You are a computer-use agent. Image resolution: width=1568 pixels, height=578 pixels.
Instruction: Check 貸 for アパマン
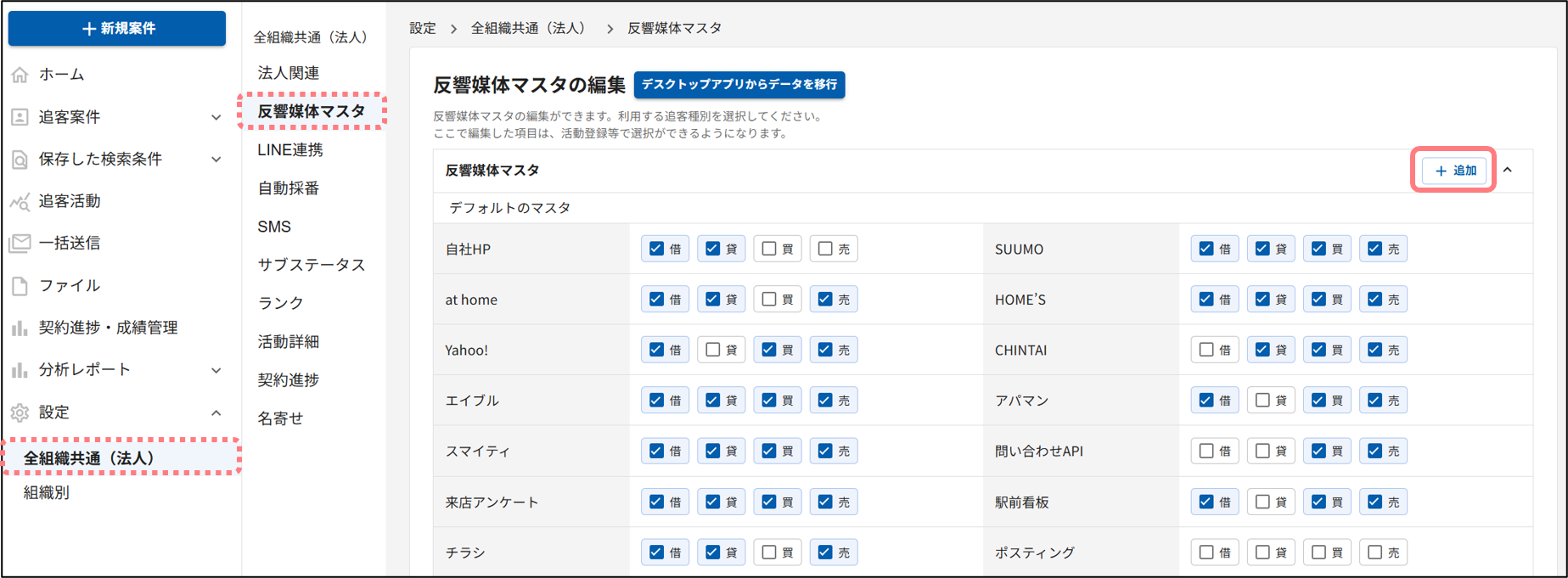click(1262, 400)
